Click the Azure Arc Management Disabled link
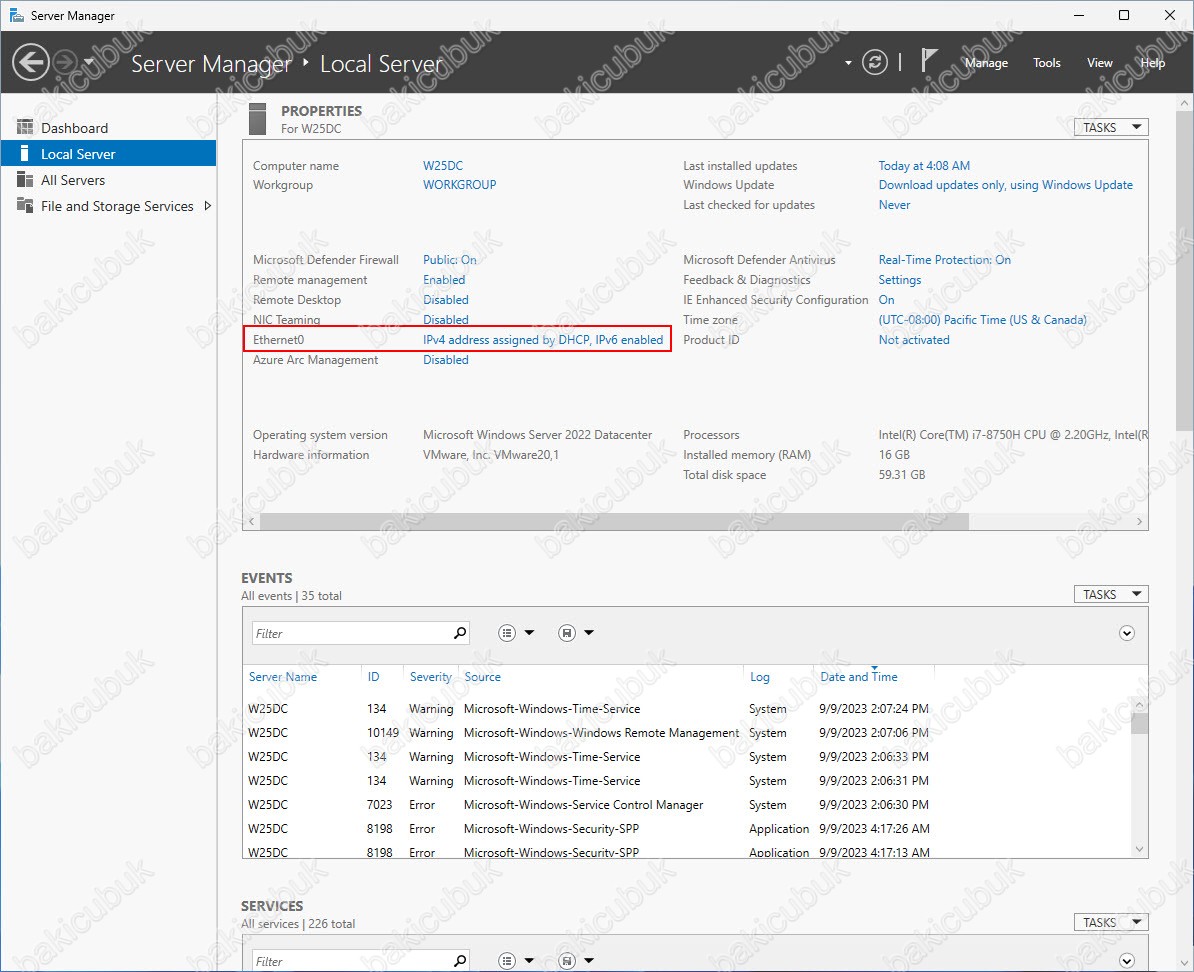The width and height of the screenshot is (1194, 972). [x=445, y=360]
